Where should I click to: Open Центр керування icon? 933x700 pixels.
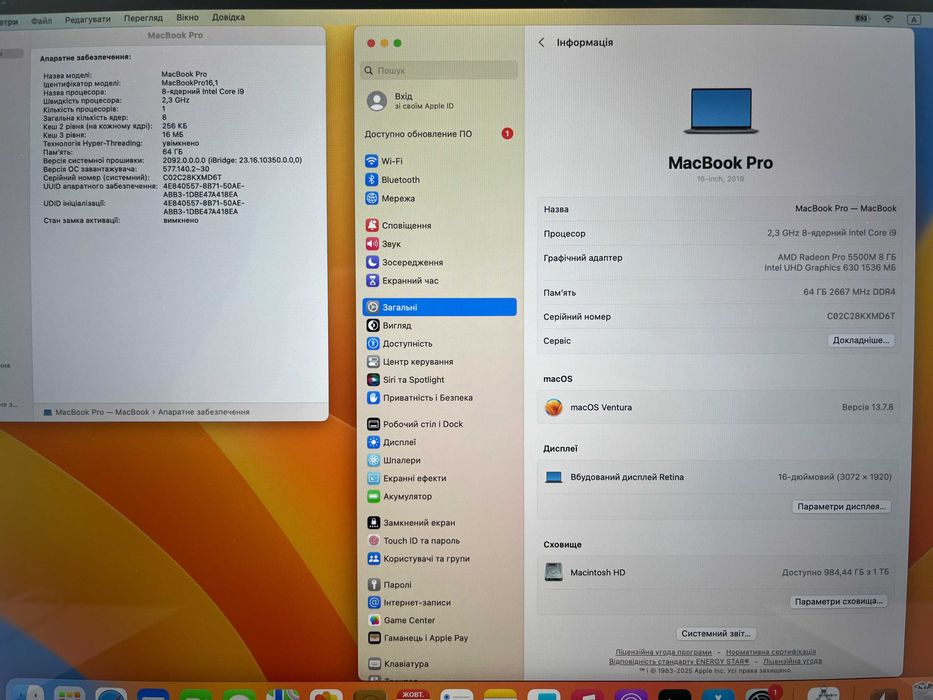(x=372, y=361)
